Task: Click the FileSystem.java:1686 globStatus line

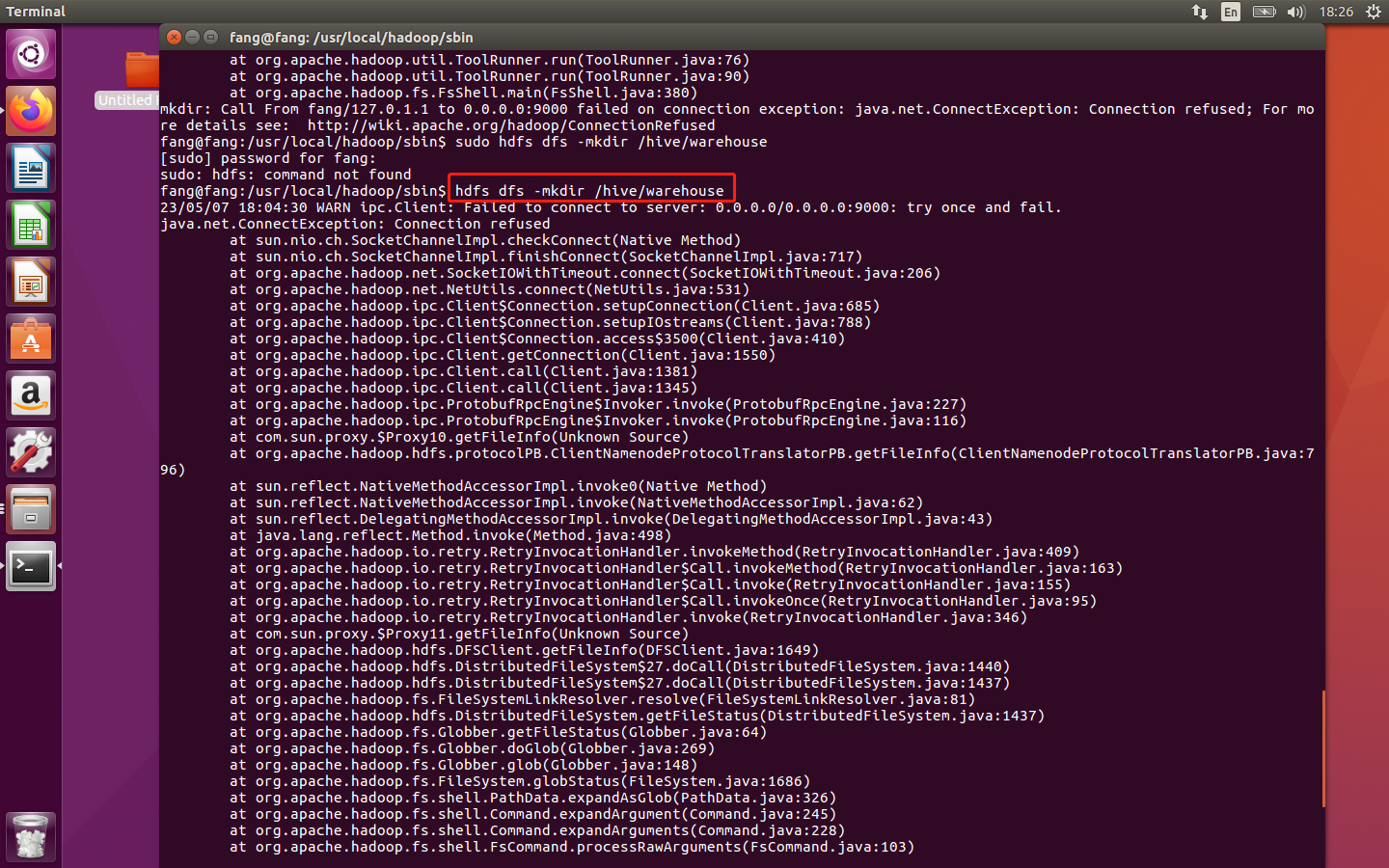Action: 520,781
